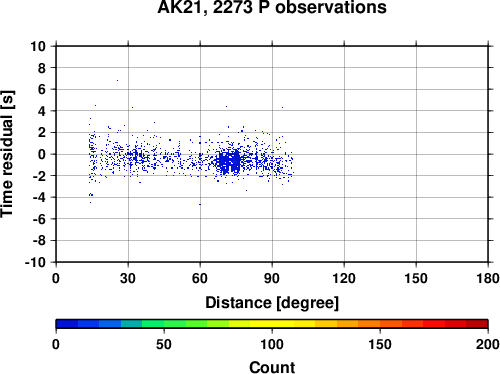
Task: Click the point cluster near 15 degrees, -3.8 s
Action: [91, 195]
